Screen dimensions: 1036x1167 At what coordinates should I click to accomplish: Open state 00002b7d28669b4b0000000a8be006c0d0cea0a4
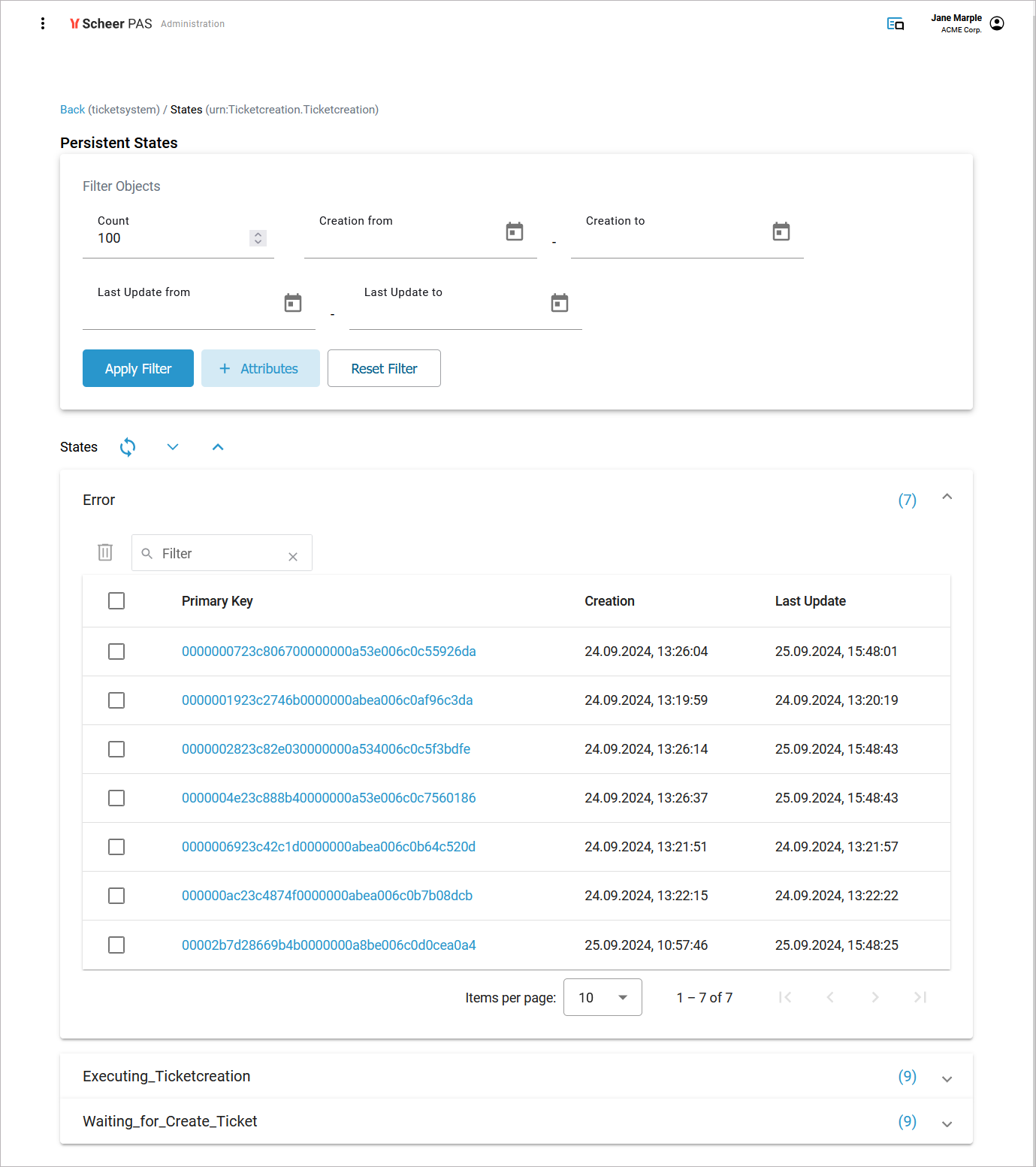click(x=329, y=945)
